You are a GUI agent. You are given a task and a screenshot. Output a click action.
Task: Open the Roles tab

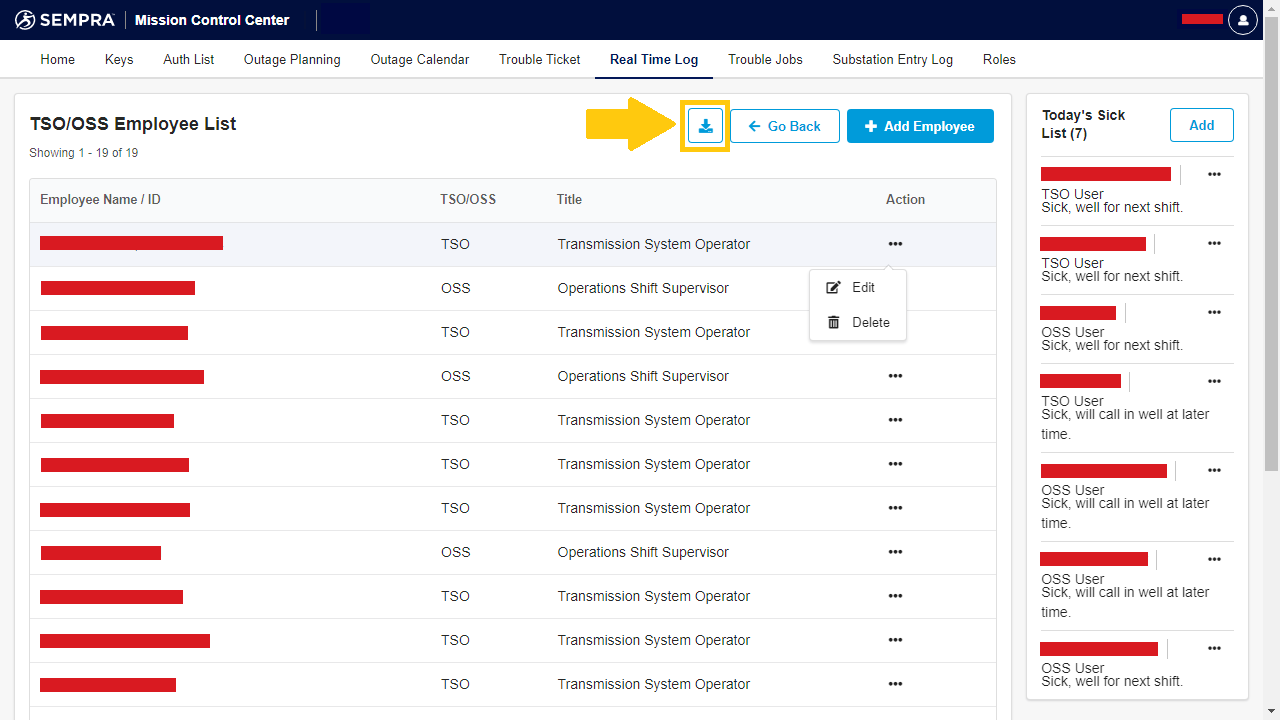[x=998, y=60]
